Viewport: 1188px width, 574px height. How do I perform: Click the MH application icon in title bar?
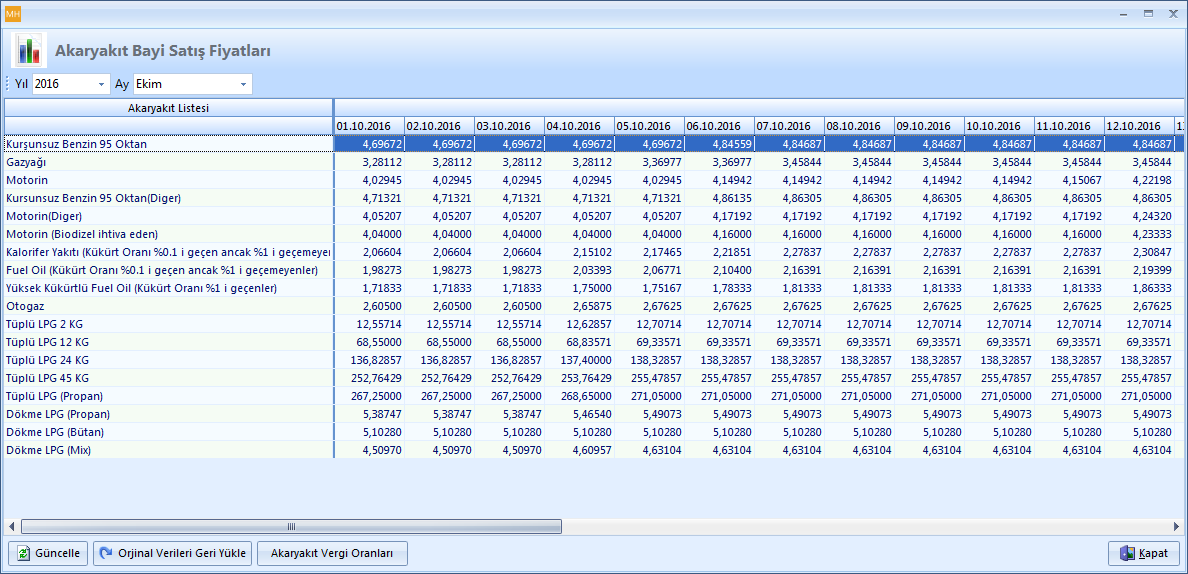point(13,14)
